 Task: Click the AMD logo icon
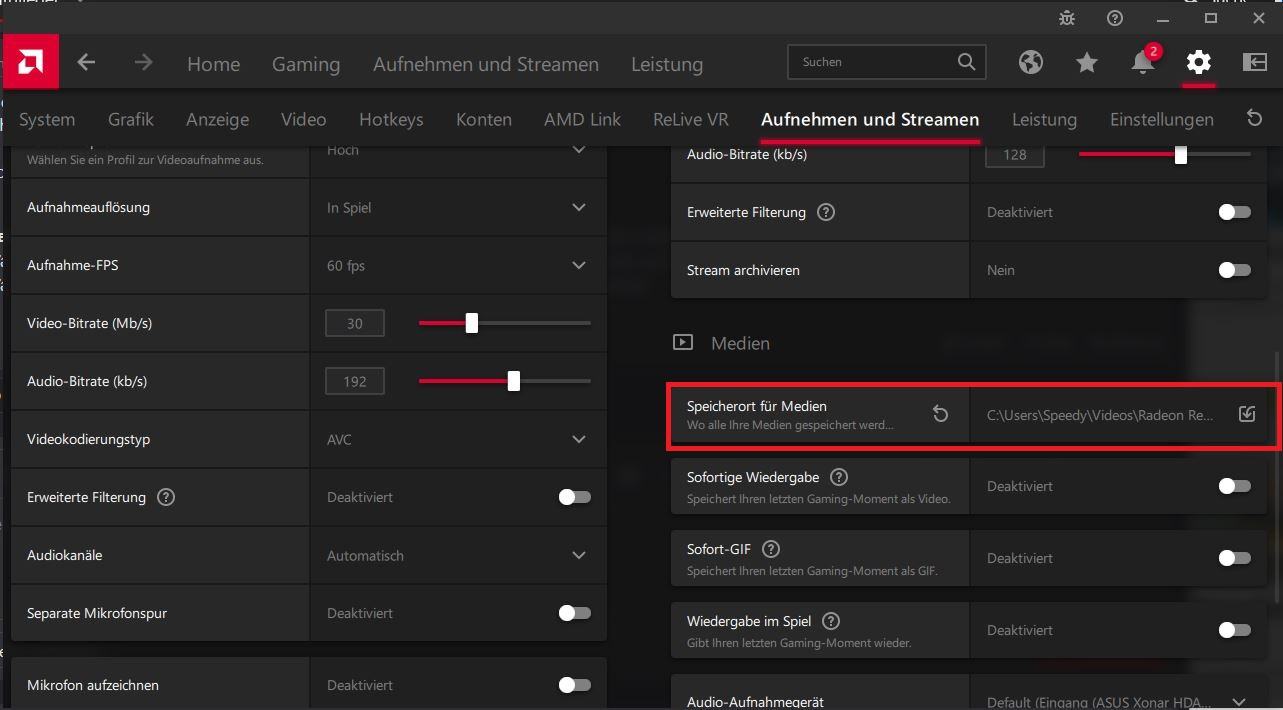tap(30, 63)
